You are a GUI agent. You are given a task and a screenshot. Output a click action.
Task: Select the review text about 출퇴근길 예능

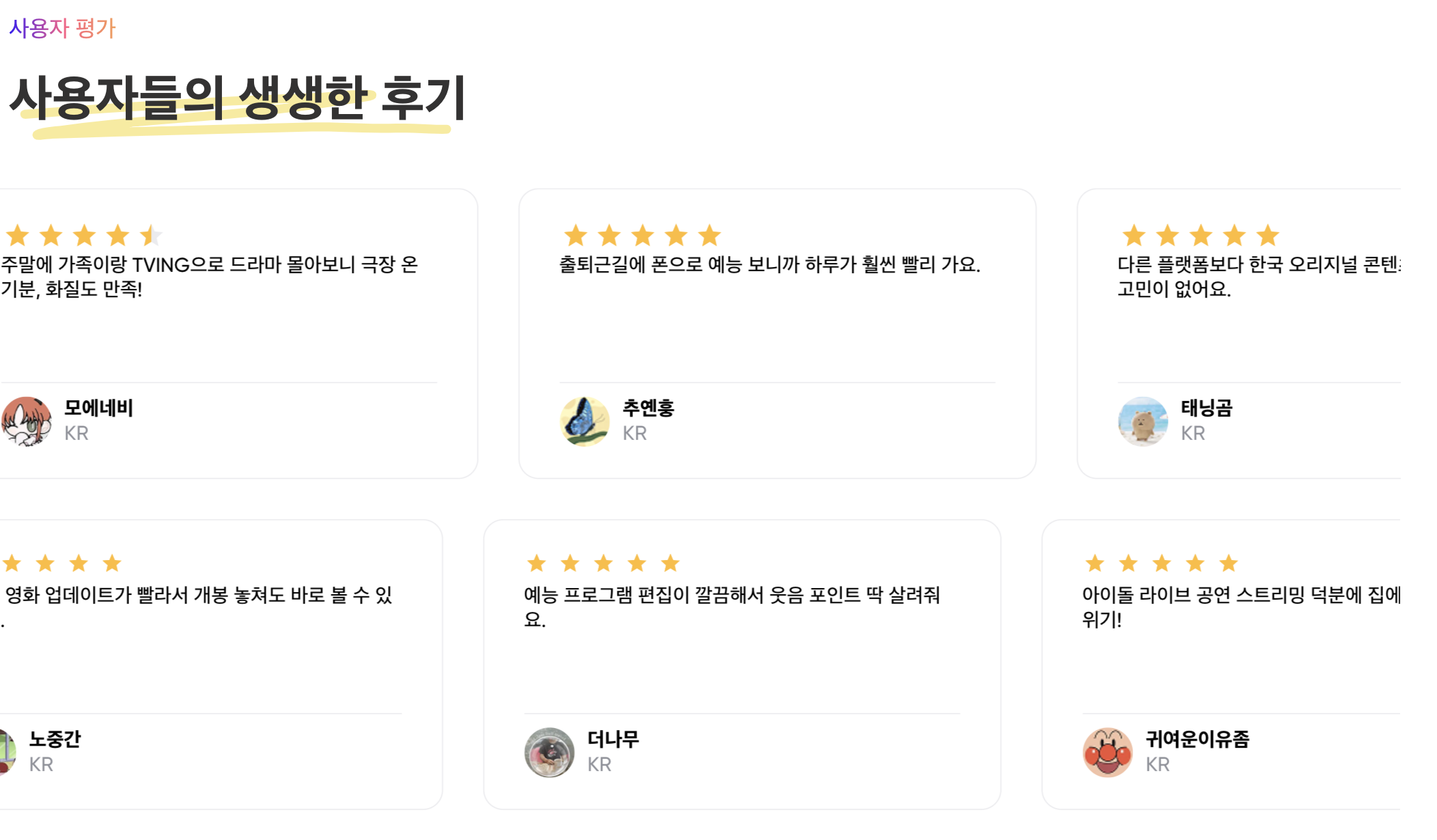(770, 264)
